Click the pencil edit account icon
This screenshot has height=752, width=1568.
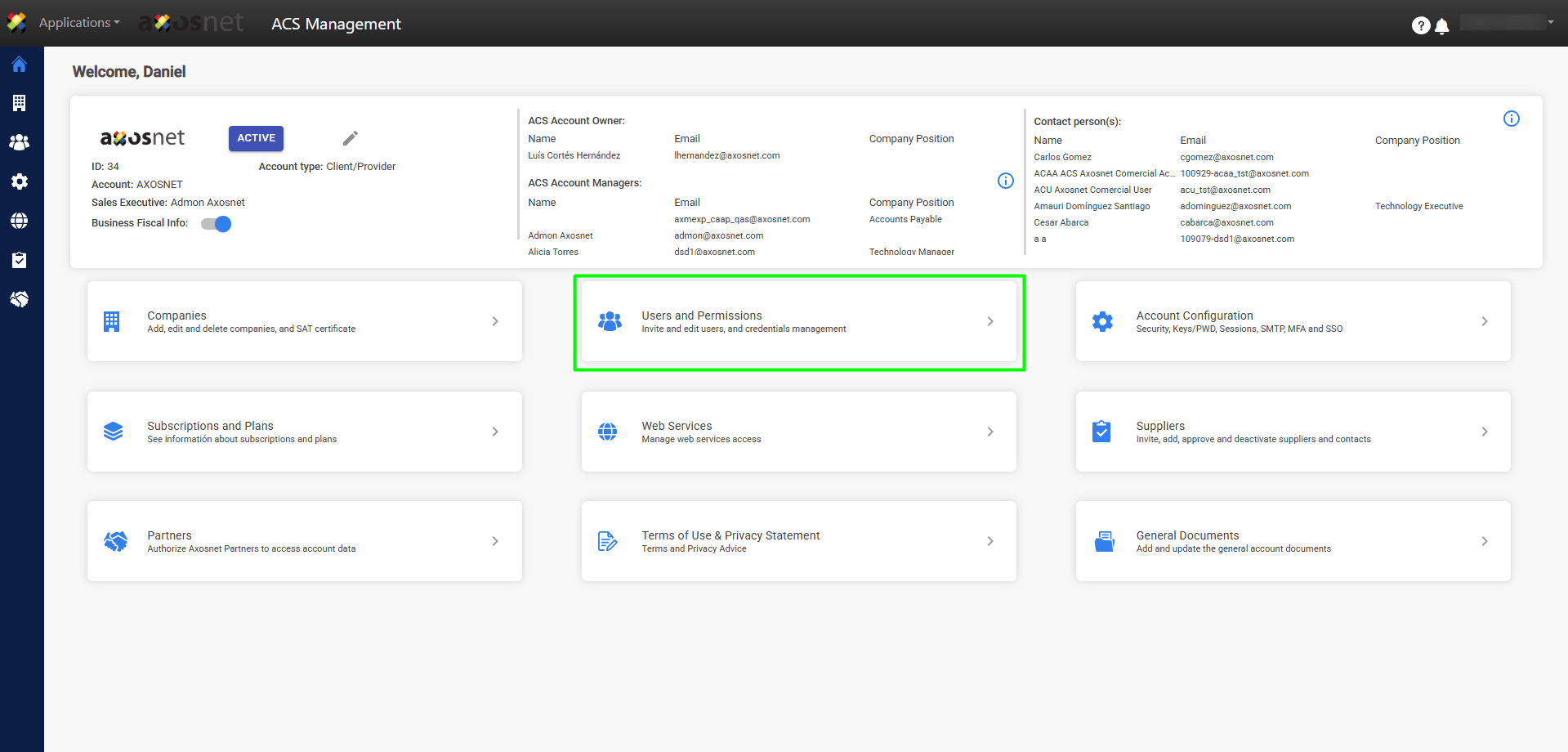pyautogui.click(x=351, y=138)
